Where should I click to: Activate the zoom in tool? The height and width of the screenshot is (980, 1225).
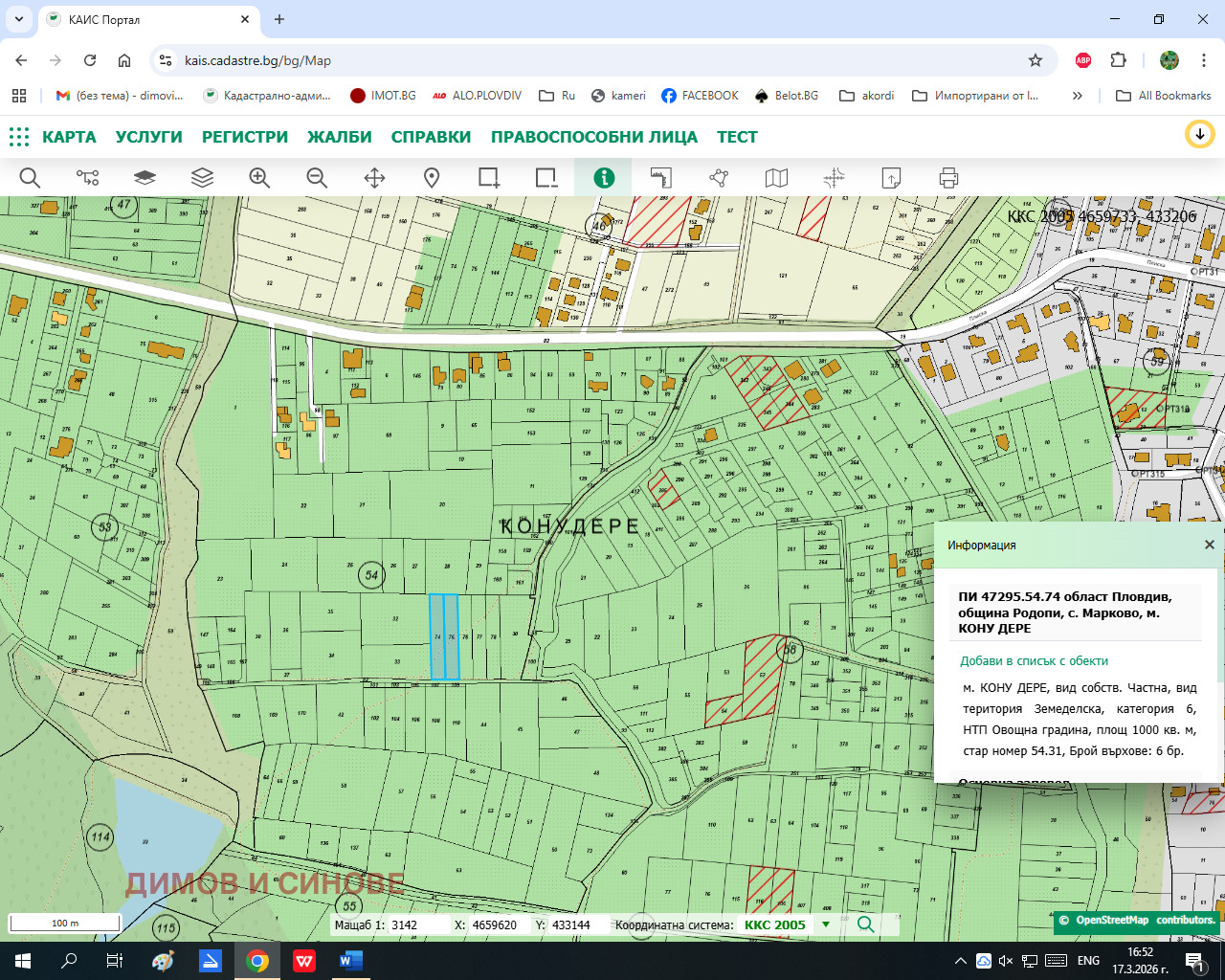(x=258, y=177)
